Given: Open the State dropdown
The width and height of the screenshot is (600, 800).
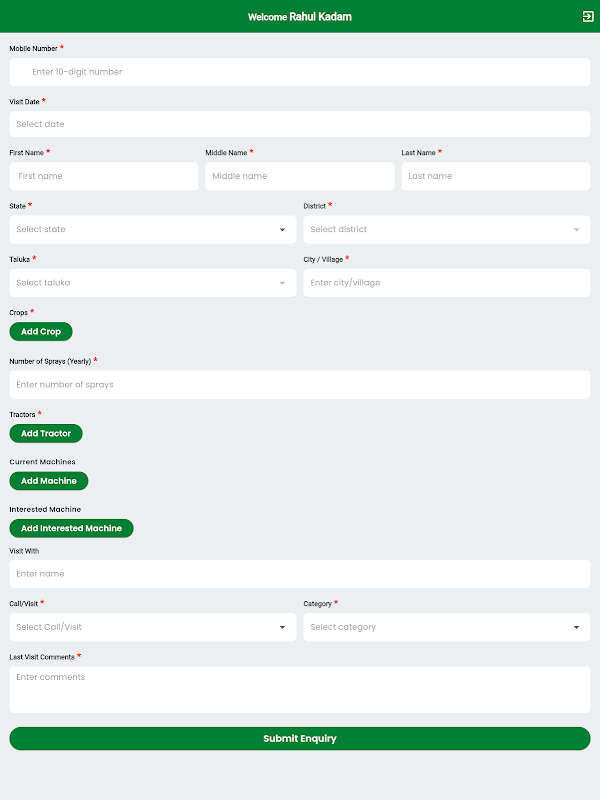Looking at the screenshot, I should pyautogui.click(x=153, y=230).
